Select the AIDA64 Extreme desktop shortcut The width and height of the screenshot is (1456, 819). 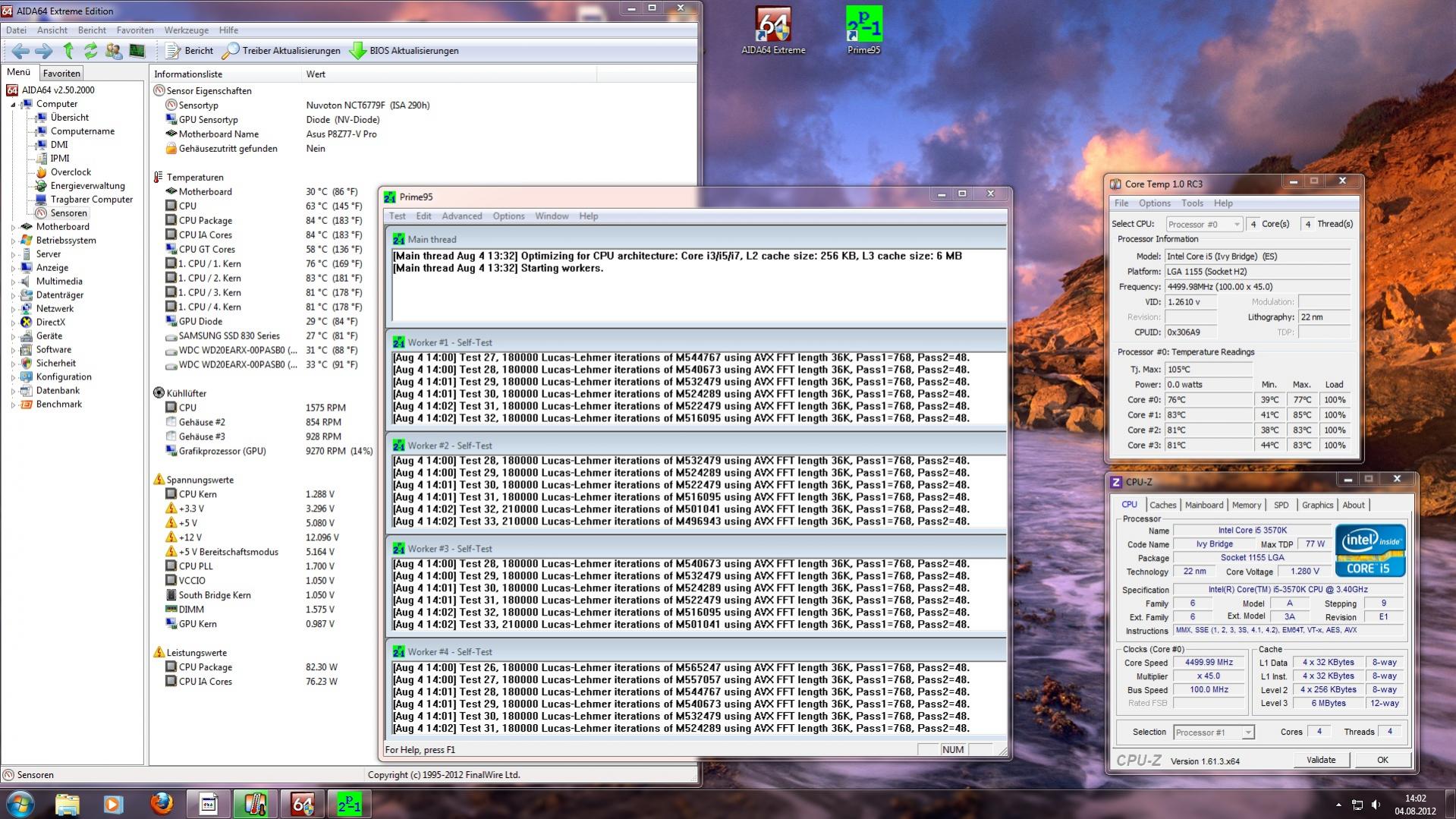click(x=773, y=31)
